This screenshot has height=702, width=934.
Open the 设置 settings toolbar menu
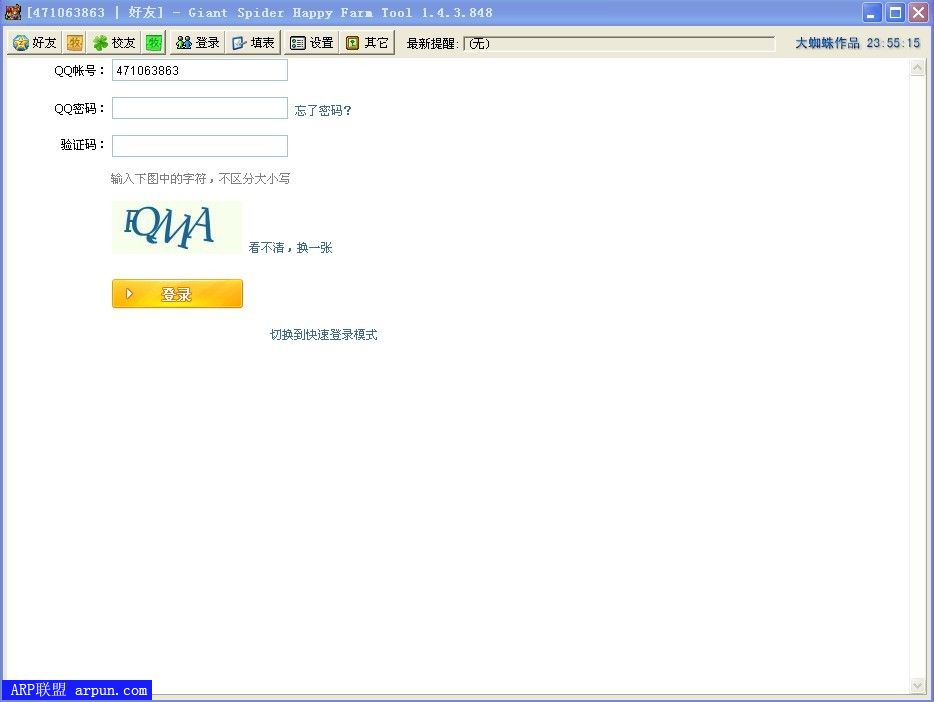tap(312, 43)
